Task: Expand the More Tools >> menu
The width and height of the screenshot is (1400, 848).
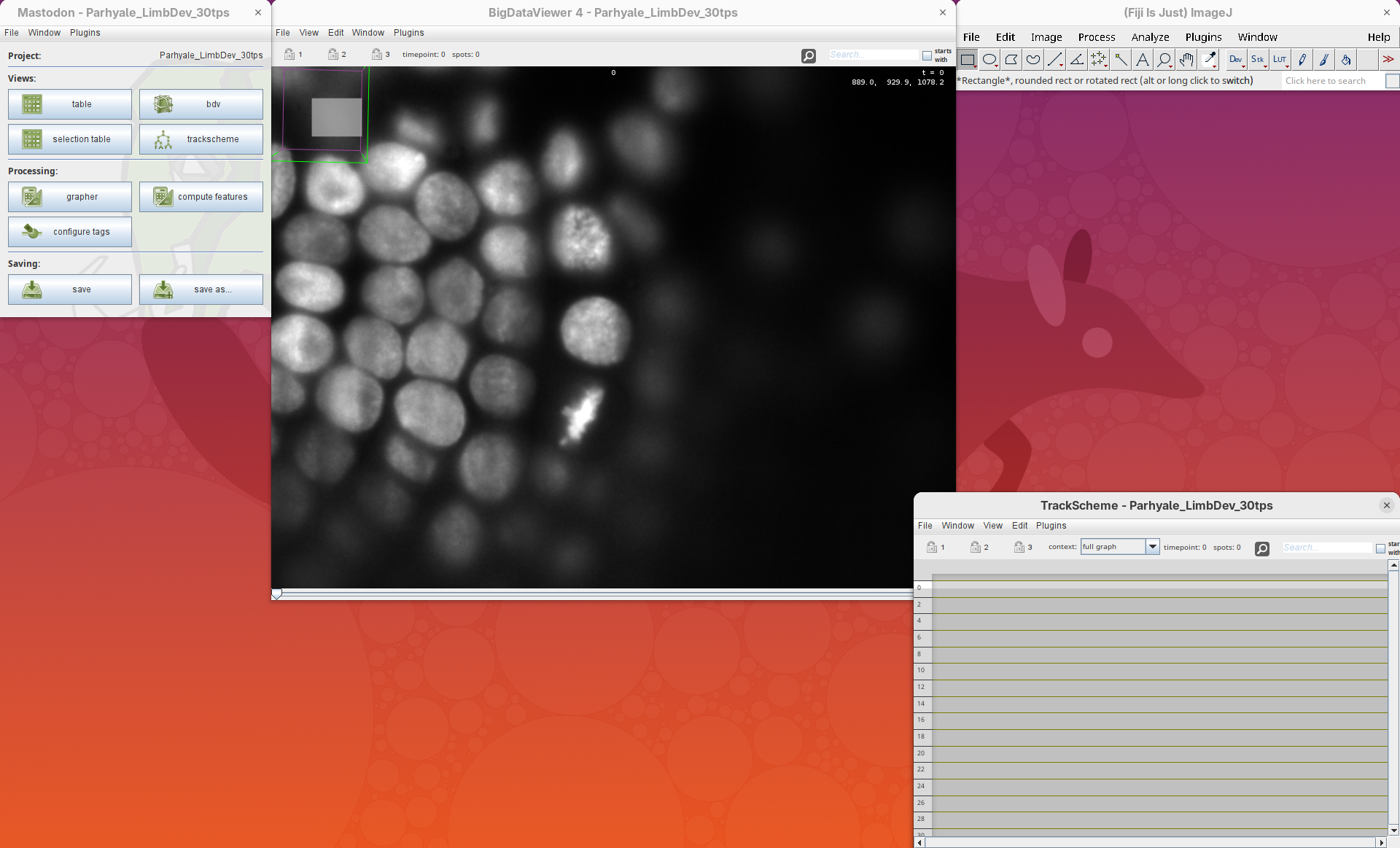Action: (x=1388, y=60)
